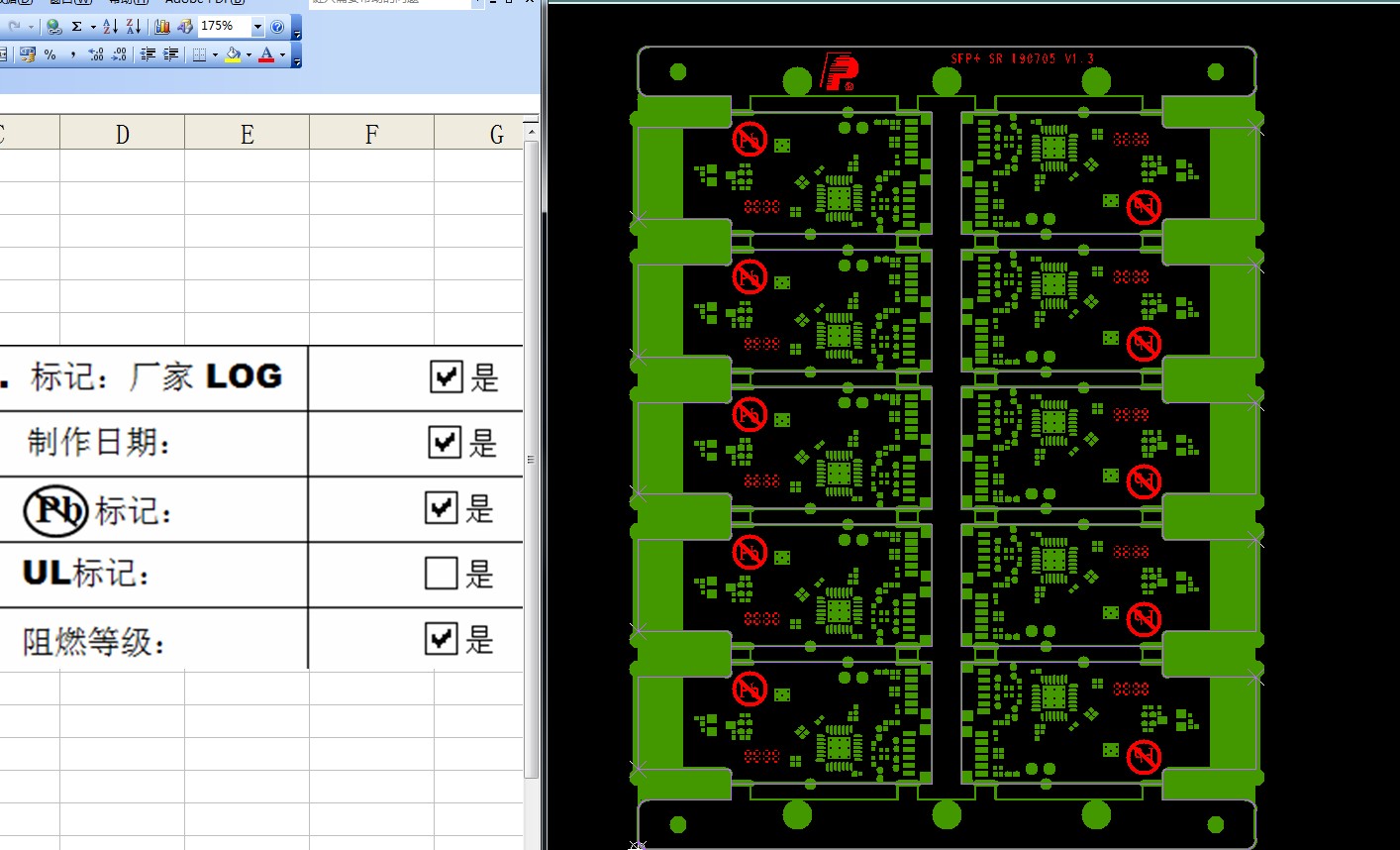This screenshot has width=1400, height=850.
Task: Insert a hyperlink with the globe icon
Action: tap(54, 27)
